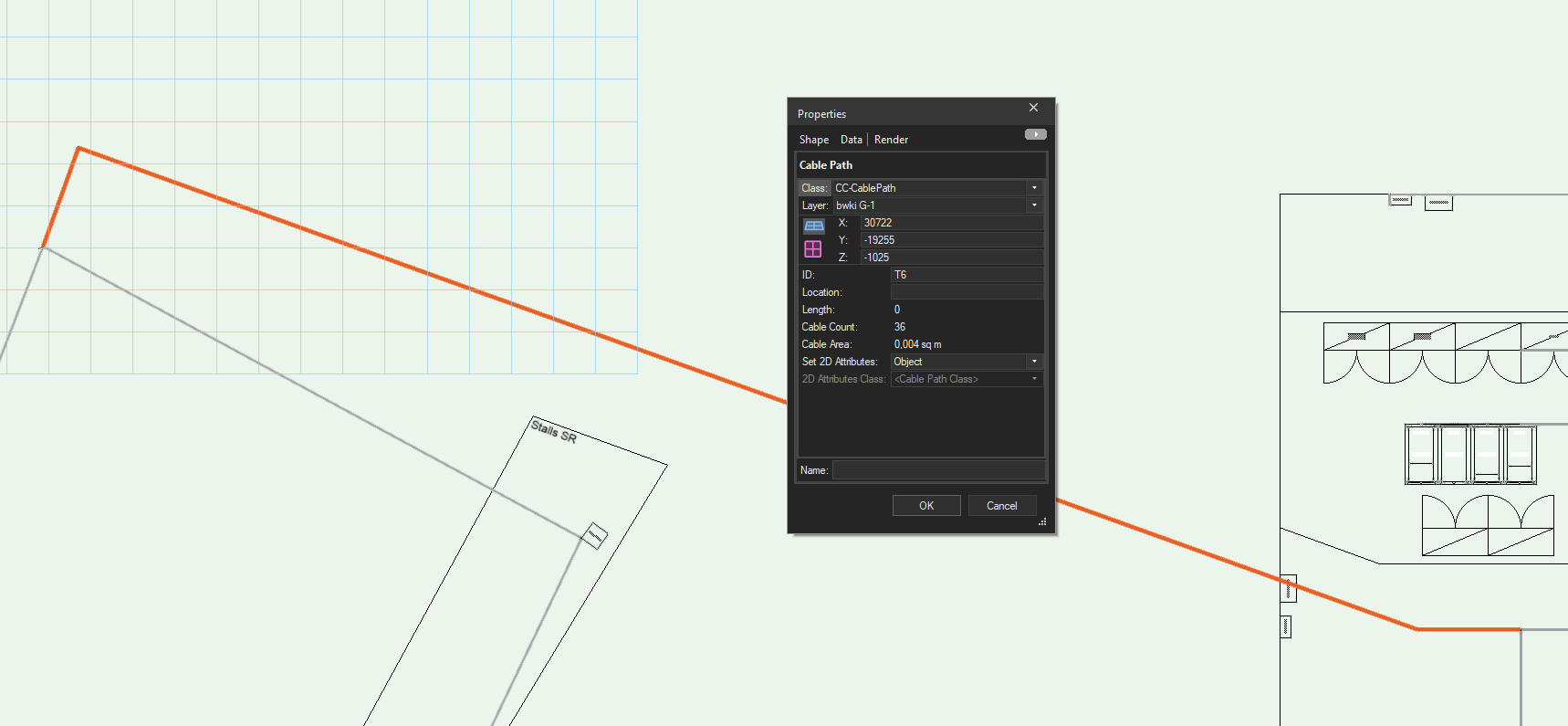1568x726 pixels.
Task: Click the dialog resize grip corner
Action: 1042,522
